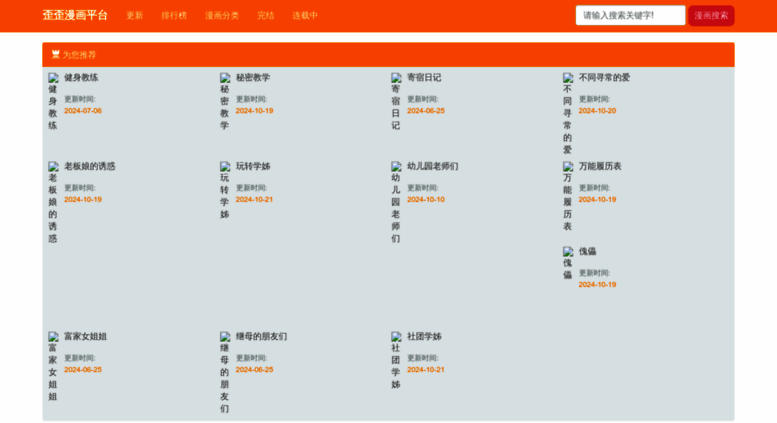Open the 老板娘的诱惑 title link
The height and width of the screenshot is (423, 777).
tap(90, 166)
